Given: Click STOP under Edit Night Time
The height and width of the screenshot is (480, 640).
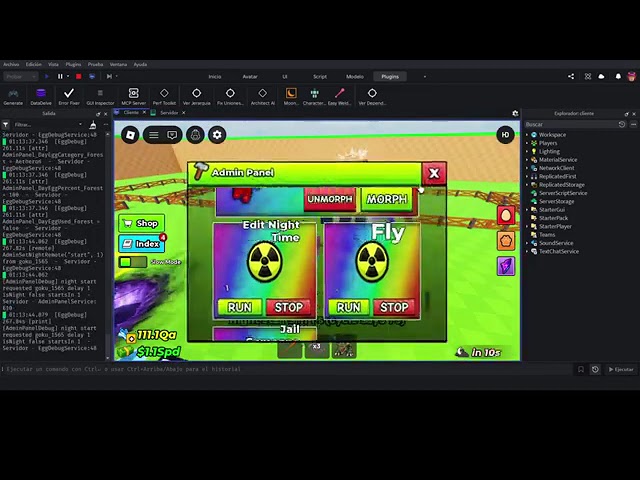Looking at the screenshot, I should [289, 307].
